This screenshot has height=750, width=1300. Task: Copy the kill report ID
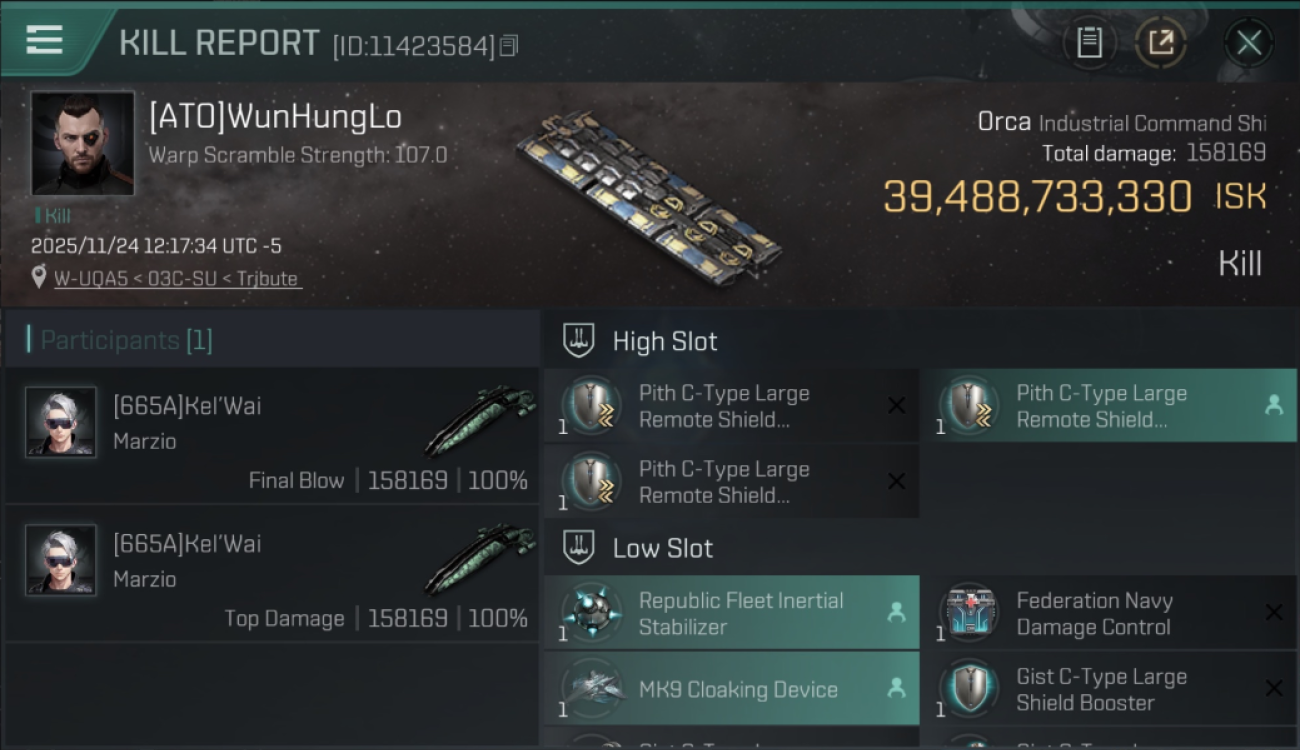pos(509,46)
